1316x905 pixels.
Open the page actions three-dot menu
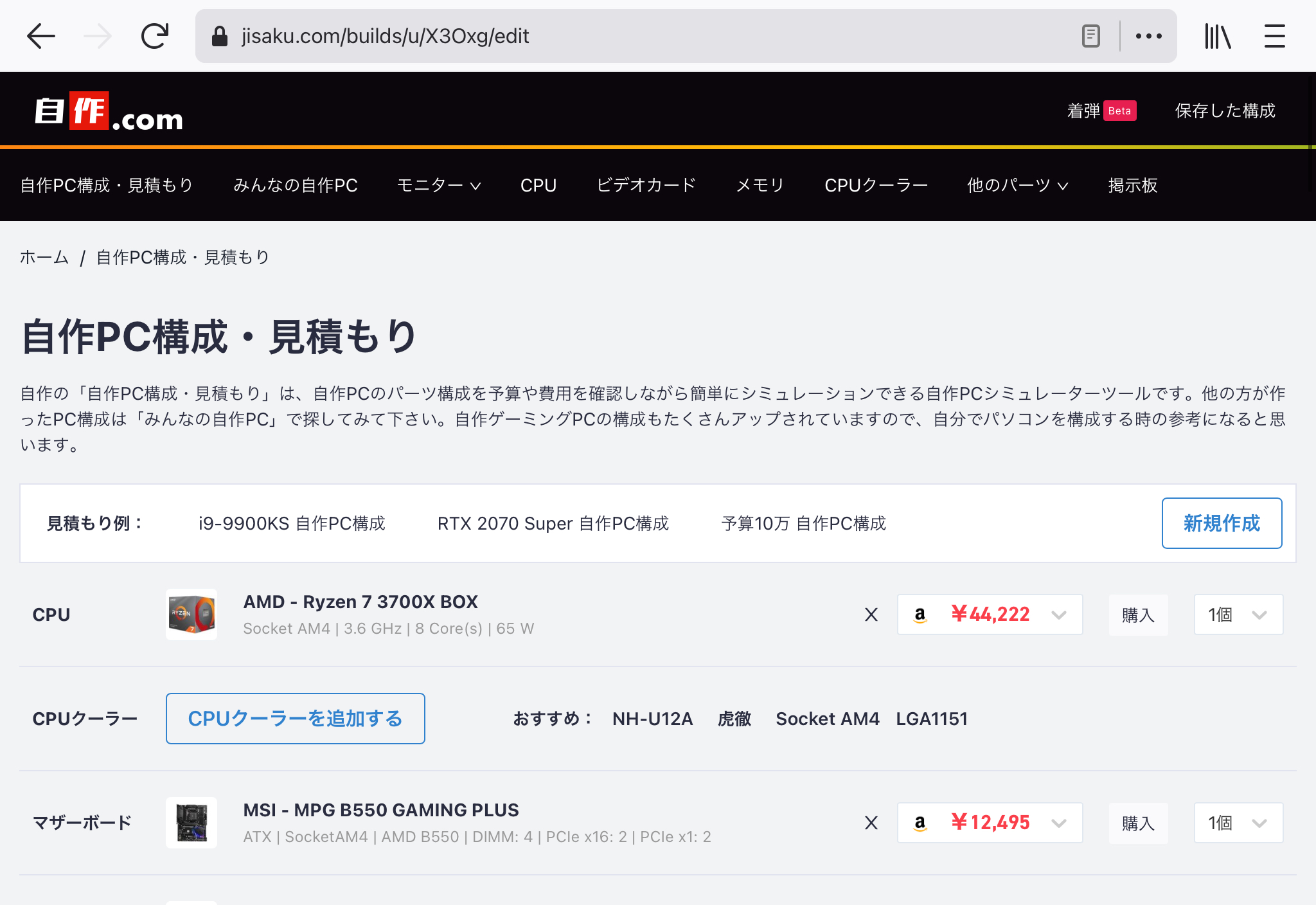1148,36
